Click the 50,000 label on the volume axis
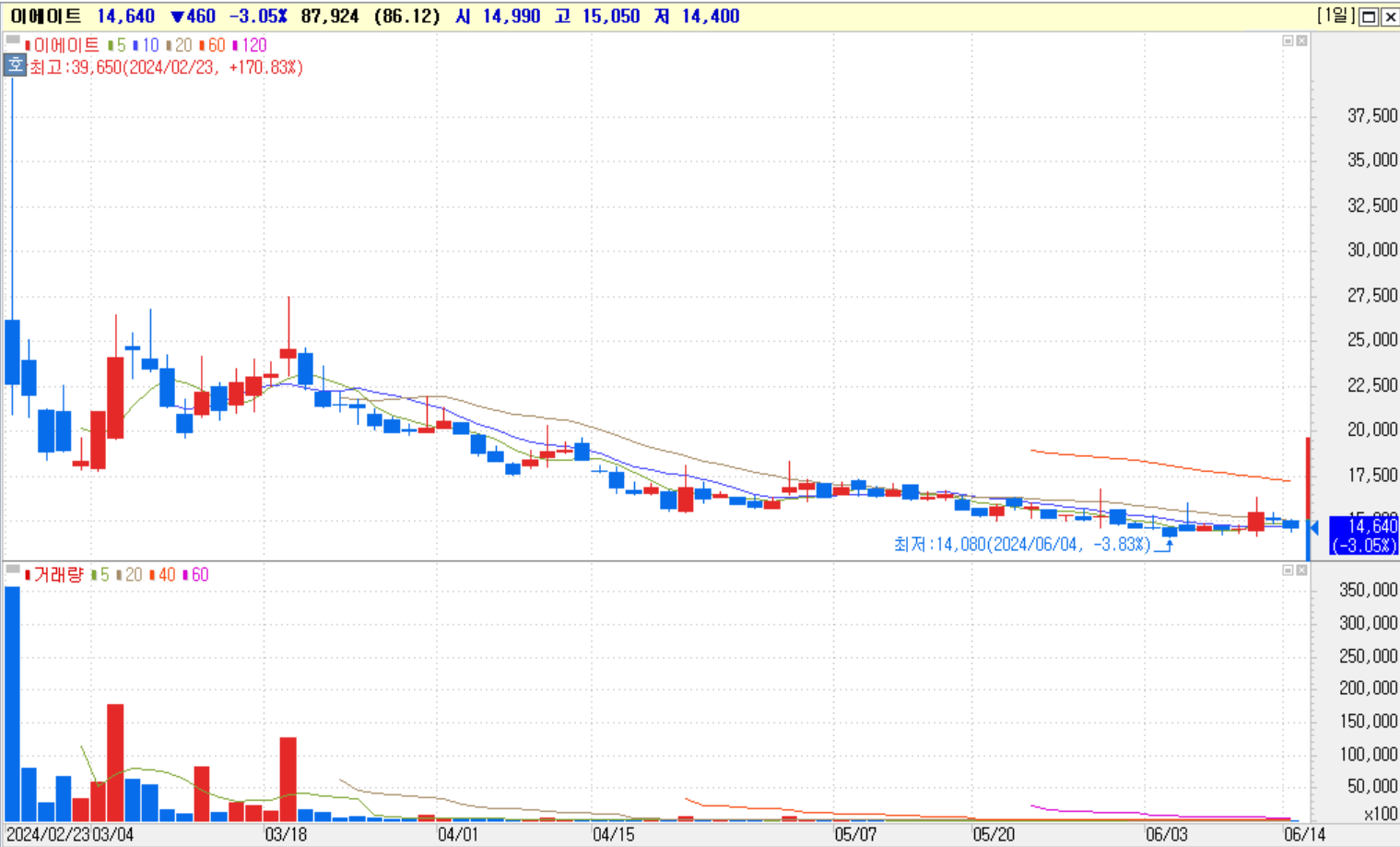Viewport: 1400px width, 847px height. (1372, 785)
